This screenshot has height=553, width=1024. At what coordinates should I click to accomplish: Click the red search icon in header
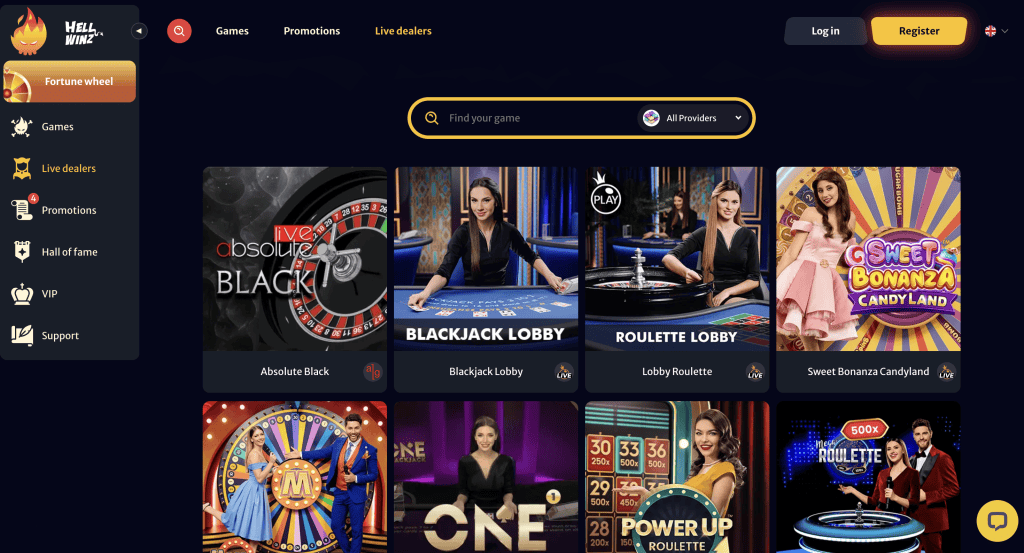[179, 31]
